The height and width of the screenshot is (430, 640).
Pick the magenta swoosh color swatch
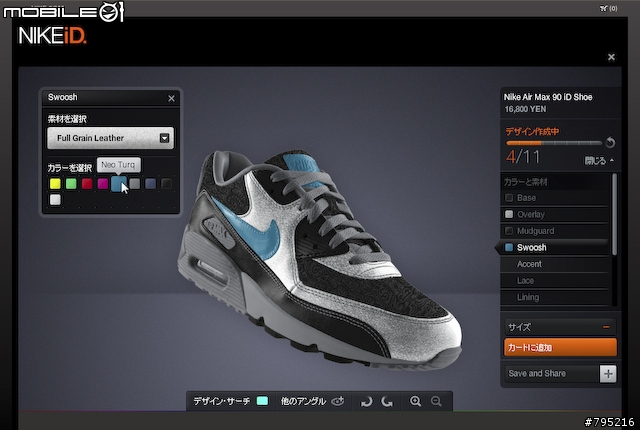click(x=103, y=184)
